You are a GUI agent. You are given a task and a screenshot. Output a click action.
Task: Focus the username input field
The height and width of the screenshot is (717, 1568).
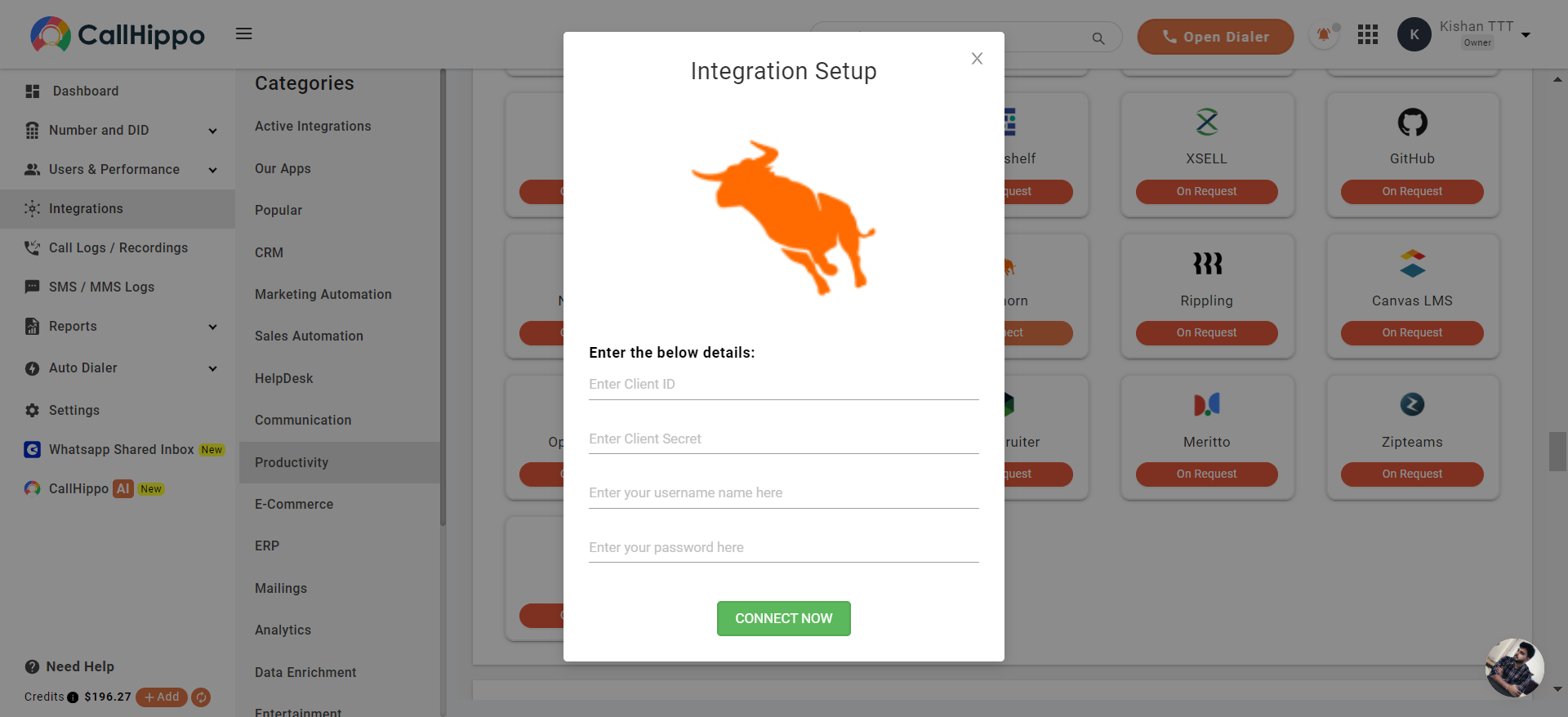click(784, 493)
